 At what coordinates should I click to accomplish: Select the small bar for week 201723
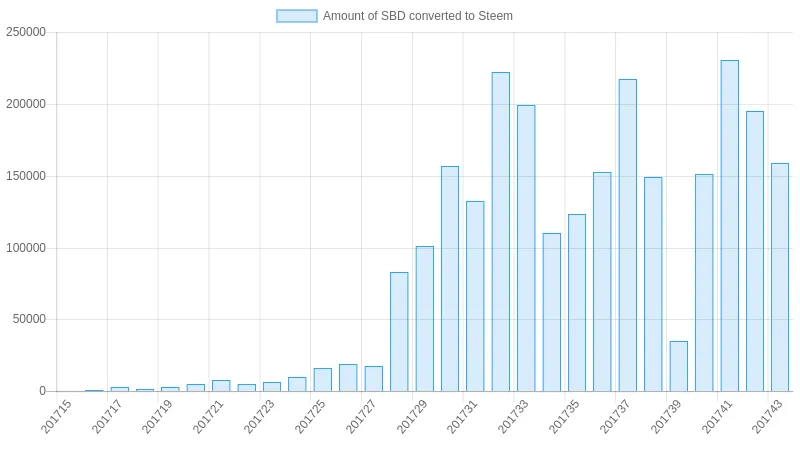[272, 387]
